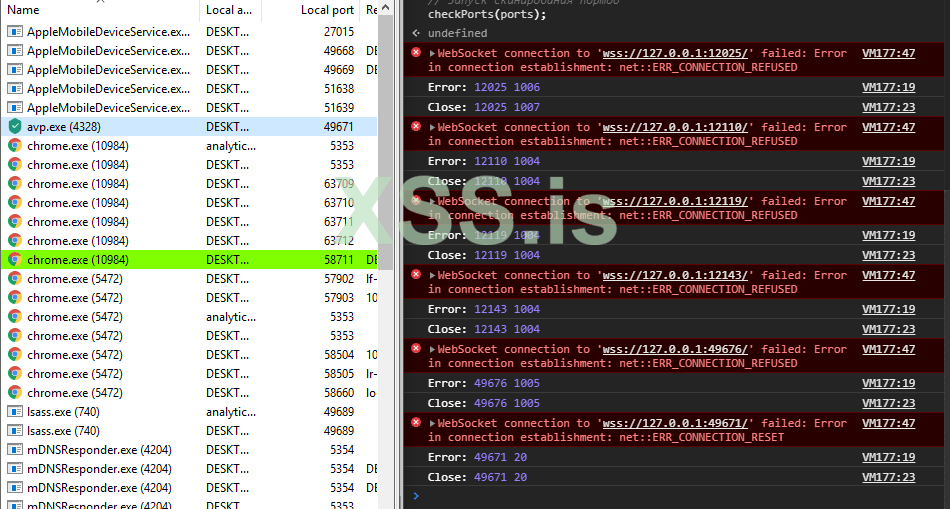Click port 27015 in the AppleMobileDeviceService row
This screenshot has height=509, width=950.
click(339, 32)
